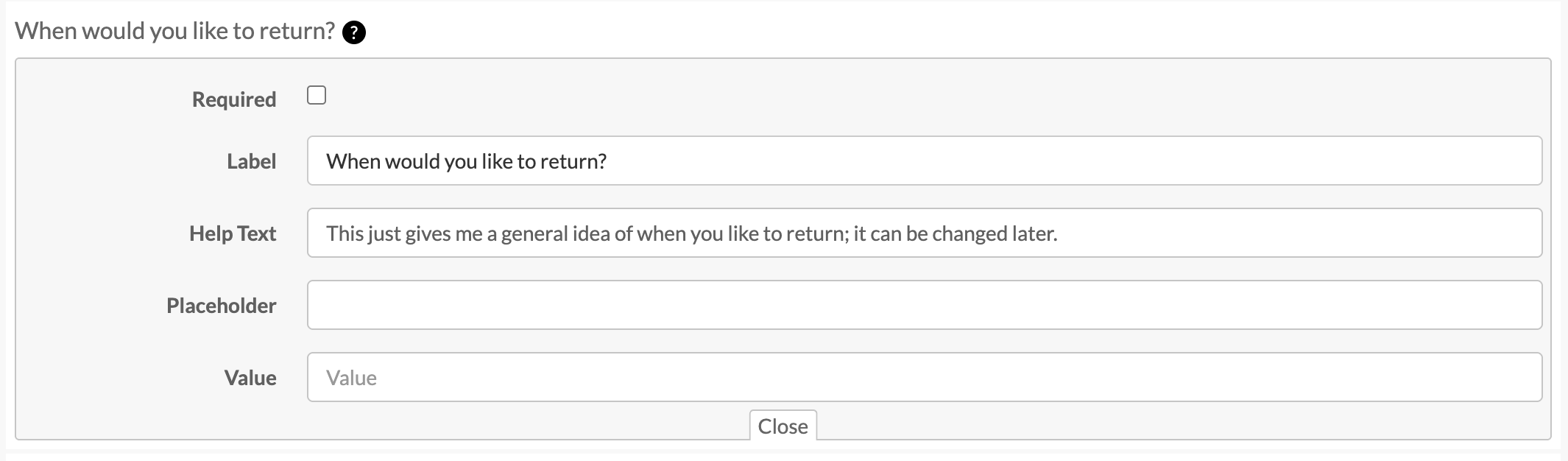Click the "Placeholder" field caption
Viewport: 1568px width, 461px height.
[x=221, y=306]
